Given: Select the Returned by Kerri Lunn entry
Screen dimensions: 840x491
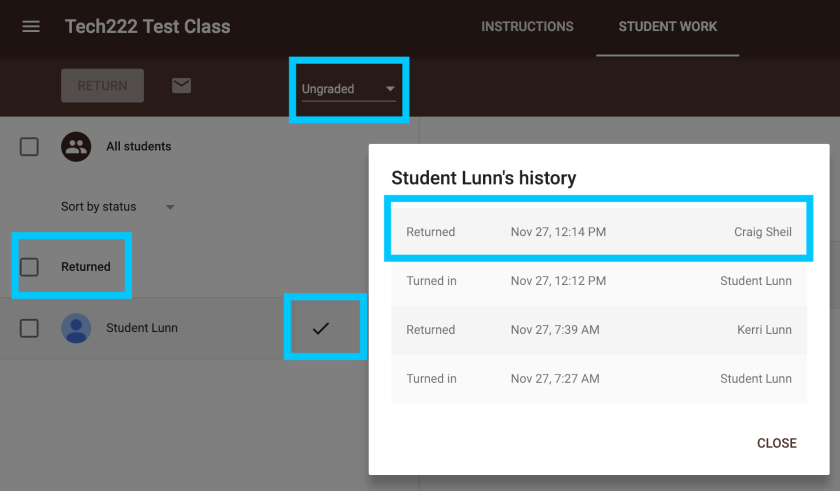Looking at the screenshot, I should coord(598,330).
